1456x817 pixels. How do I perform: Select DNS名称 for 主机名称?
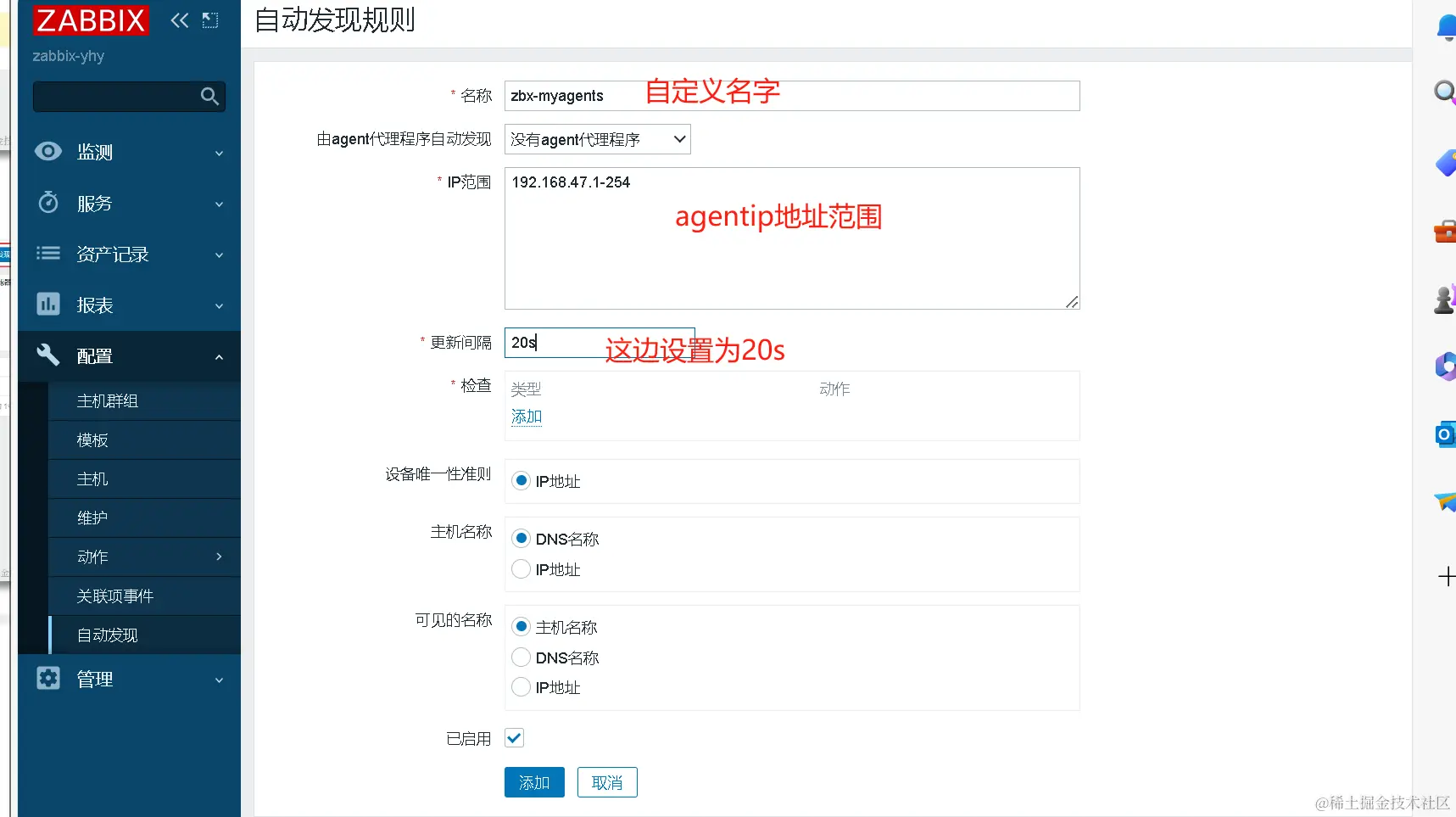coord(522,539)
